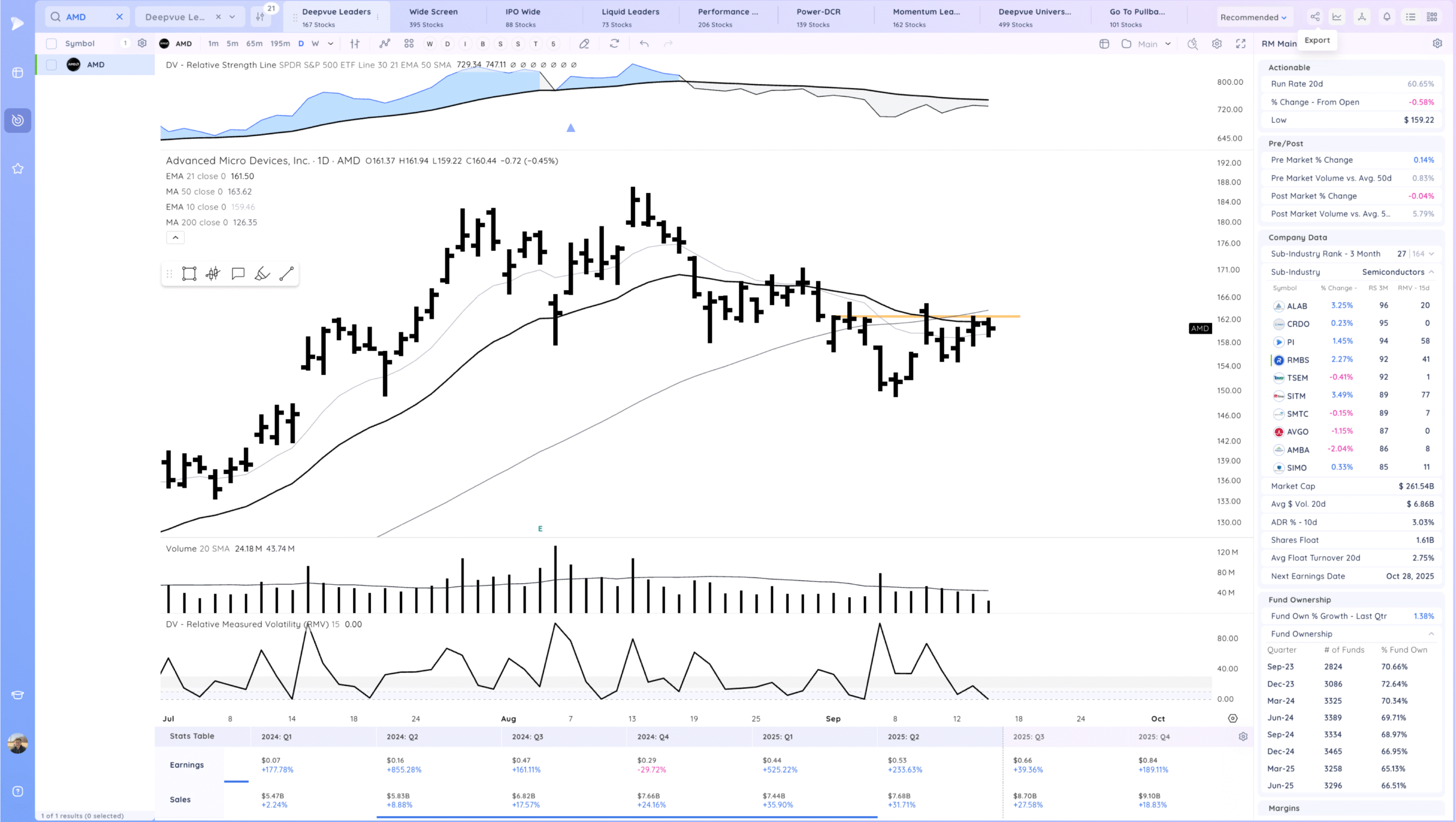Open the Wide Screen tab
Image resolution: width=1456 pixels, height=822 pixels.
pyautogui.click(x=433, y=18)
